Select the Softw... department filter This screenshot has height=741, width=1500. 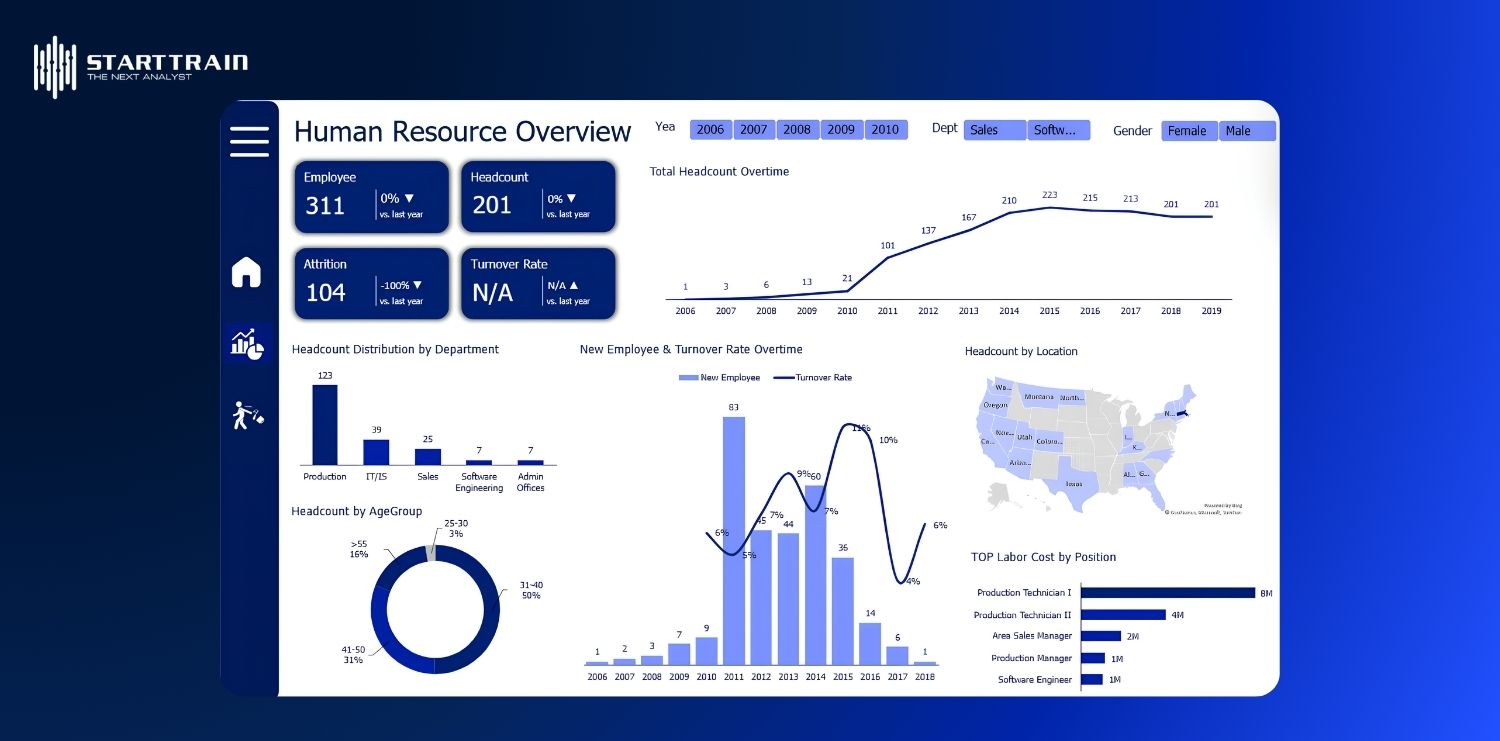point(1058,130)
